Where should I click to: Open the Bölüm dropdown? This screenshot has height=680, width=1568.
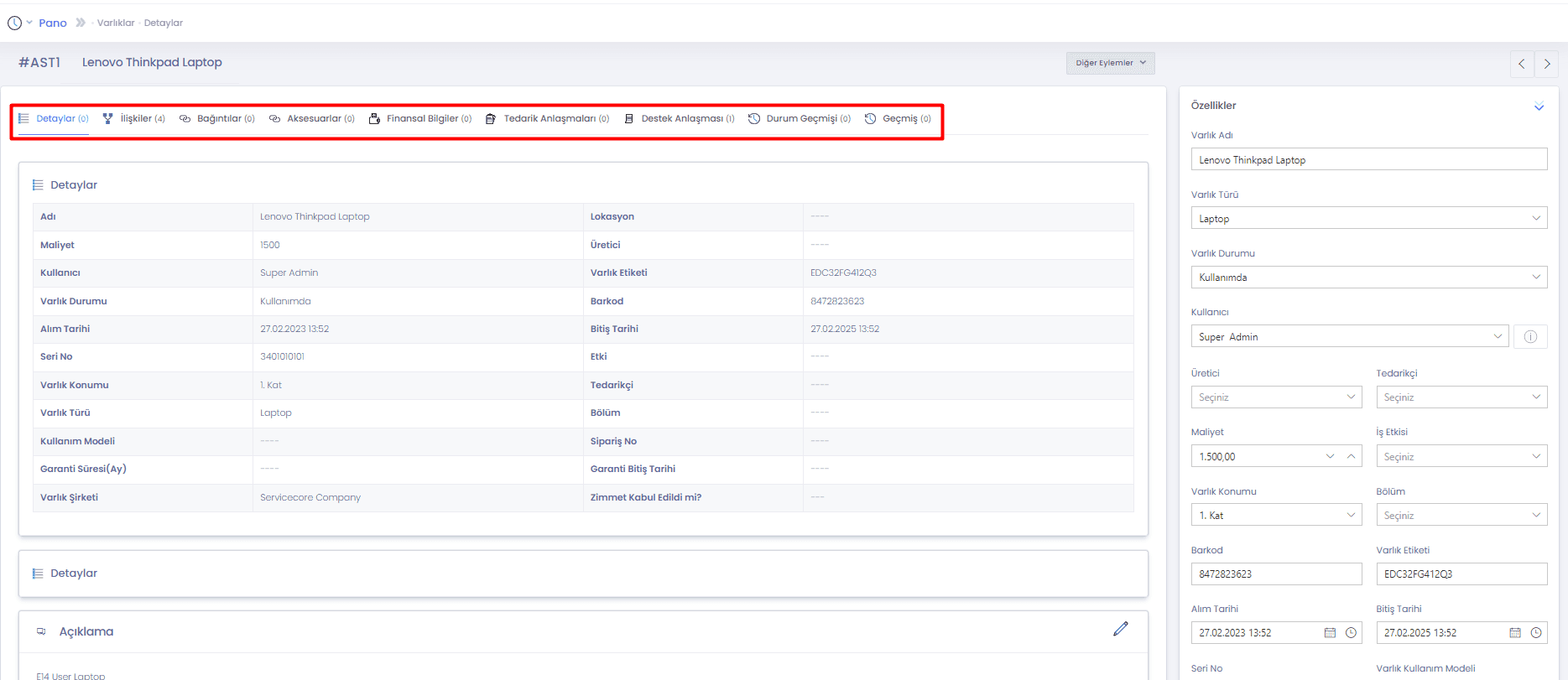point(1461,515)
